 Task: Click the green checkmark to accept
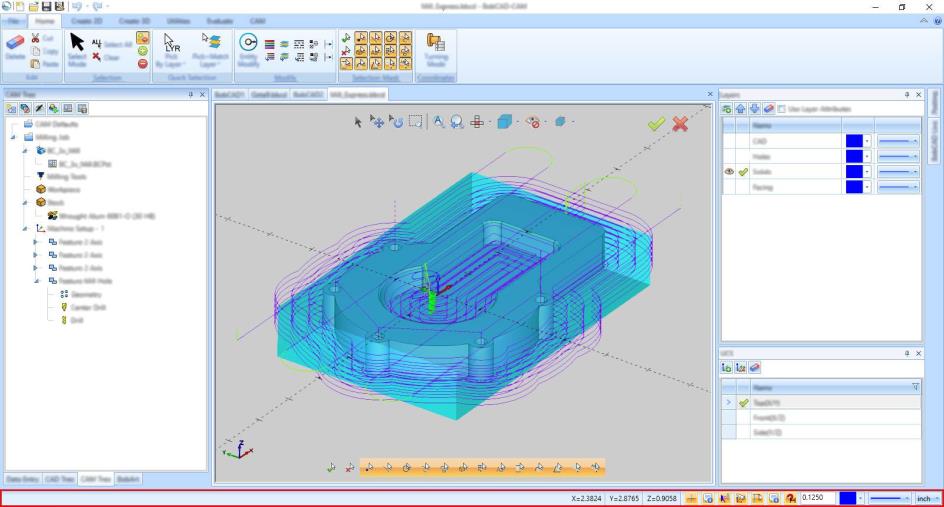point(656,123)
